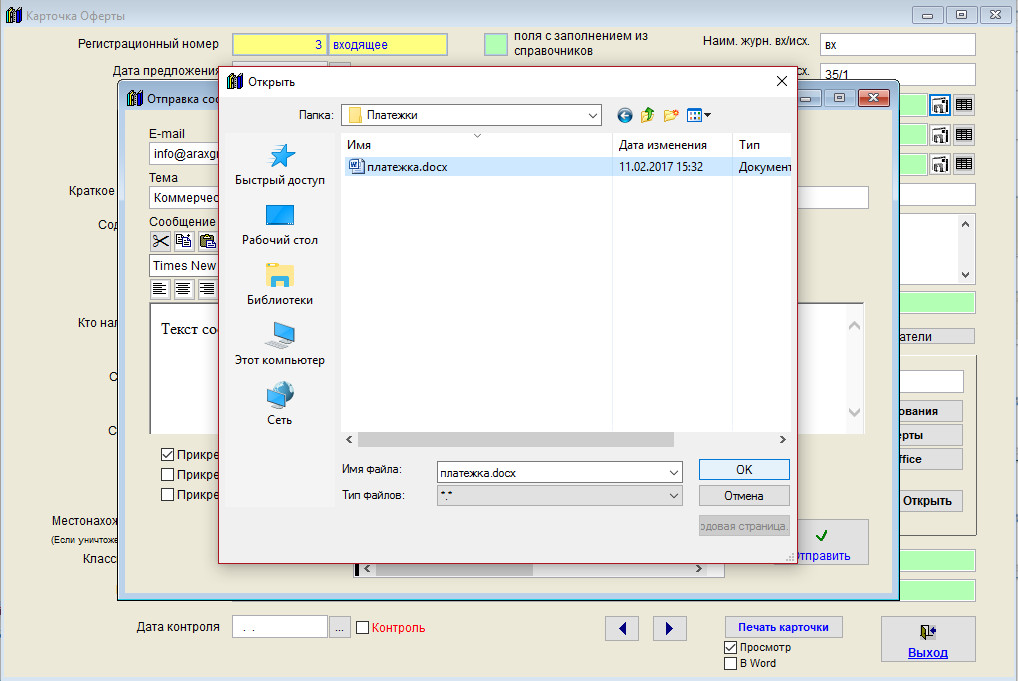Close the Открыть dialog
The width and height of the screenshot is (1018, 681).
coord(782,81)
